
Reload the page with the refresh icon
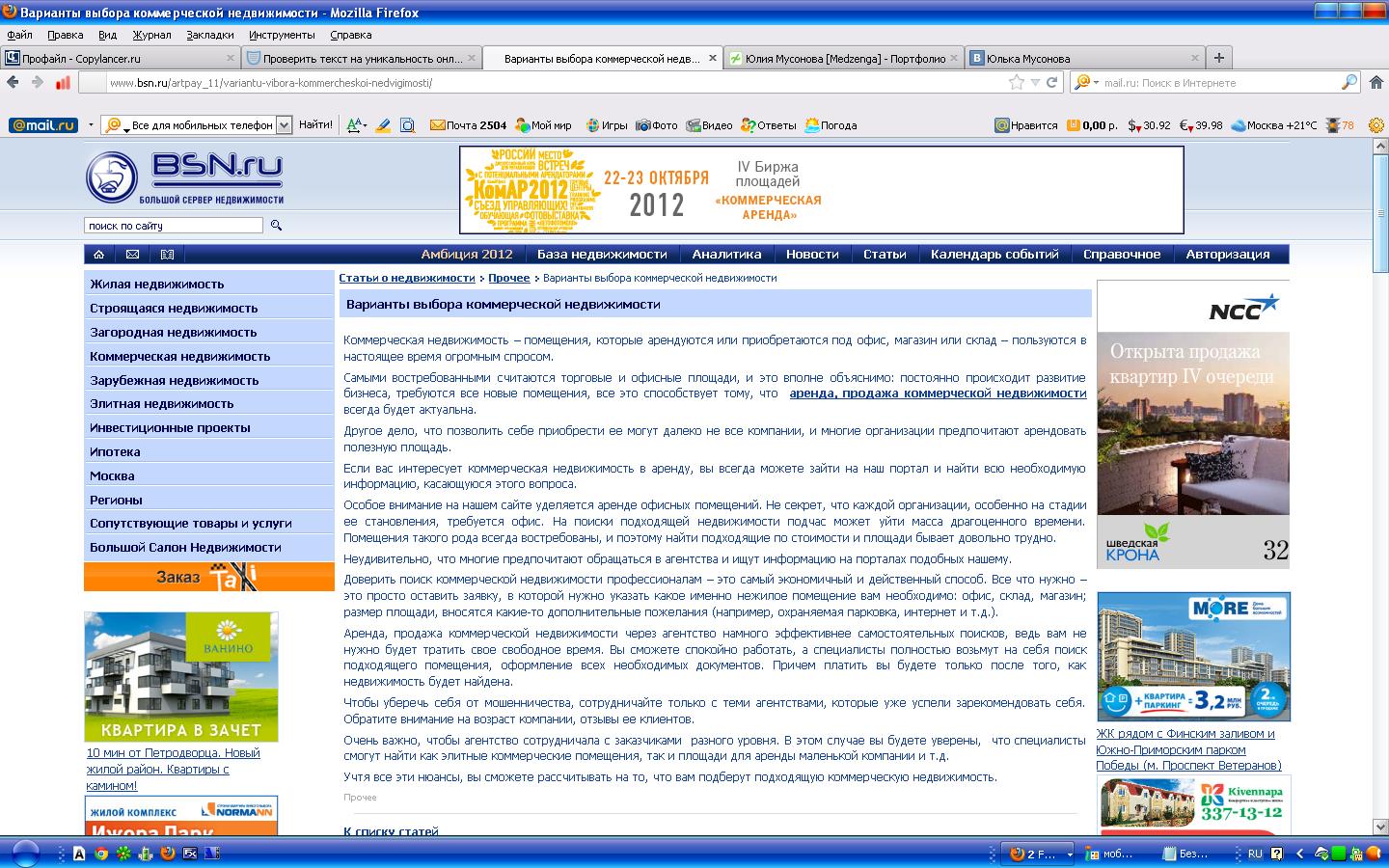pyautogui.click(x=1051, y=83)
